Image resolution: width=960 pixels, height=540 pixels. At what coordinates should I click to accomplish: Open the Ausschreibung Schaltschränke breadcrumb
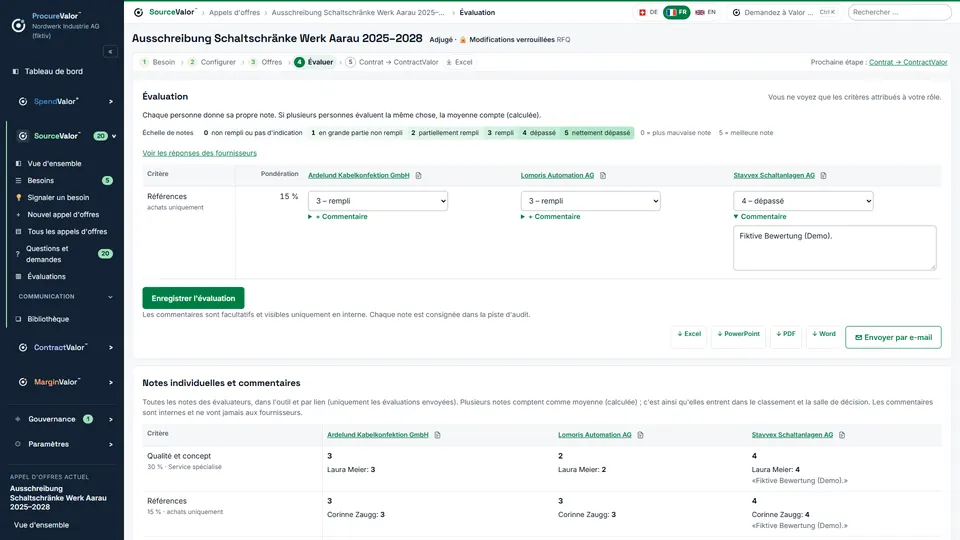click(358, 12)
